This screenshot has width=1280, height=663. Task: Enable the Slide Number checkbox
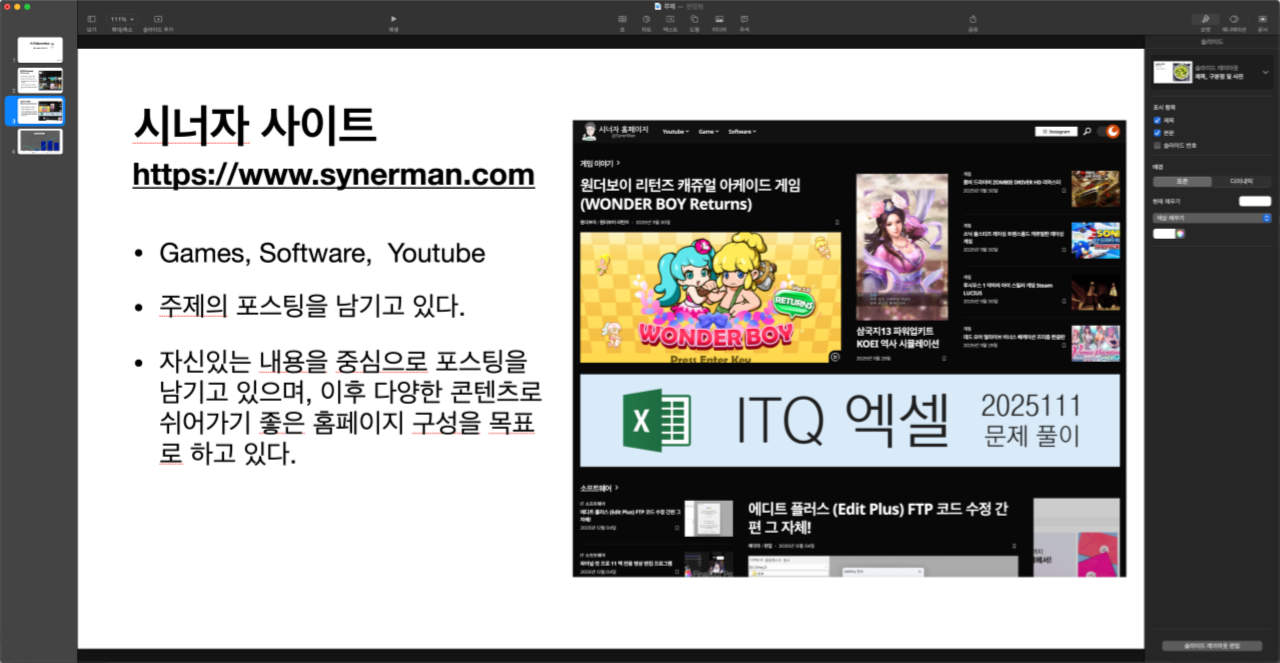tap(1157, 145)
